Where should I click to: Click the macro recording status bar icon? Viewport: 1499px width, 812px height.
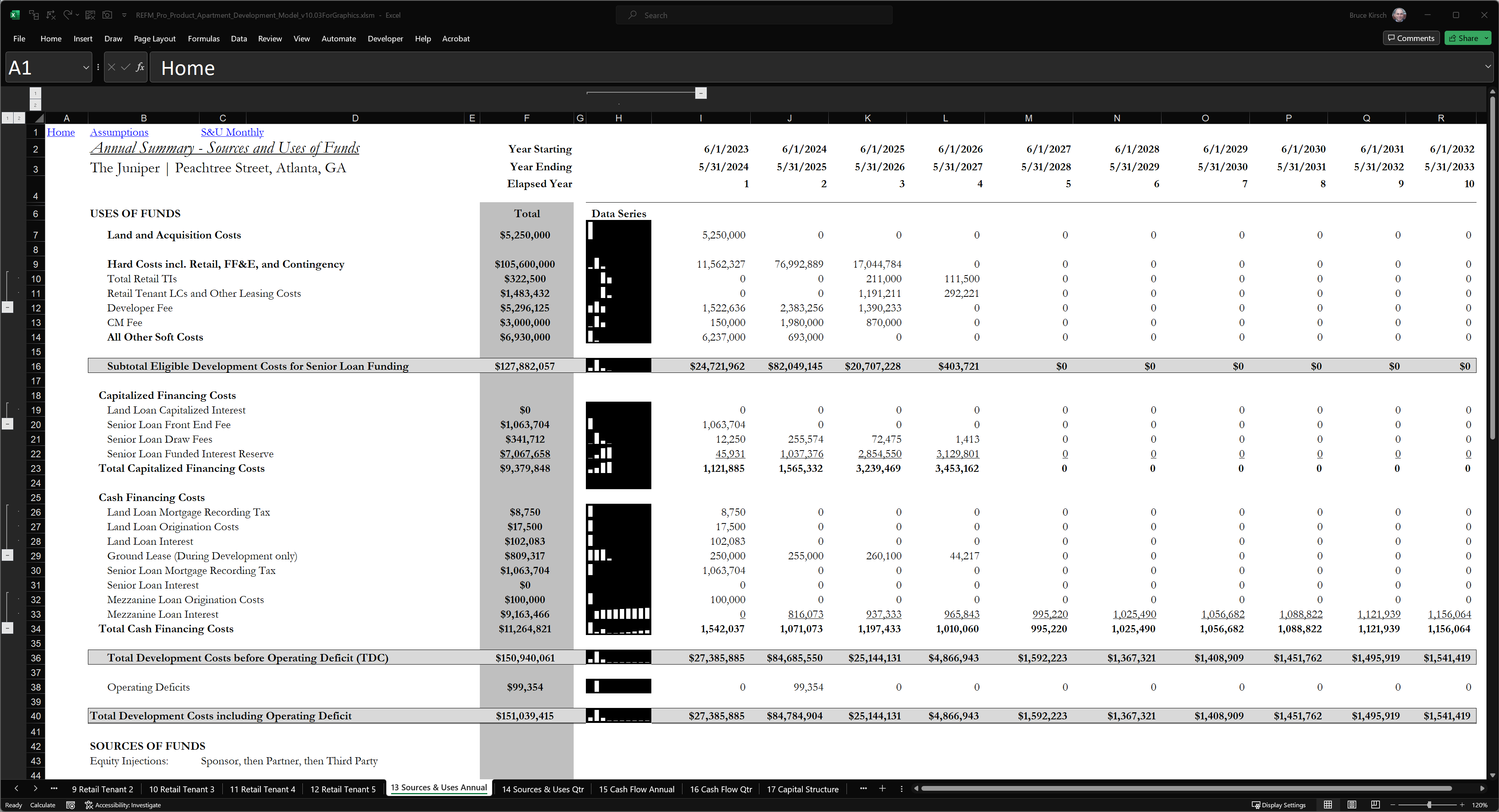pos(71,805)
